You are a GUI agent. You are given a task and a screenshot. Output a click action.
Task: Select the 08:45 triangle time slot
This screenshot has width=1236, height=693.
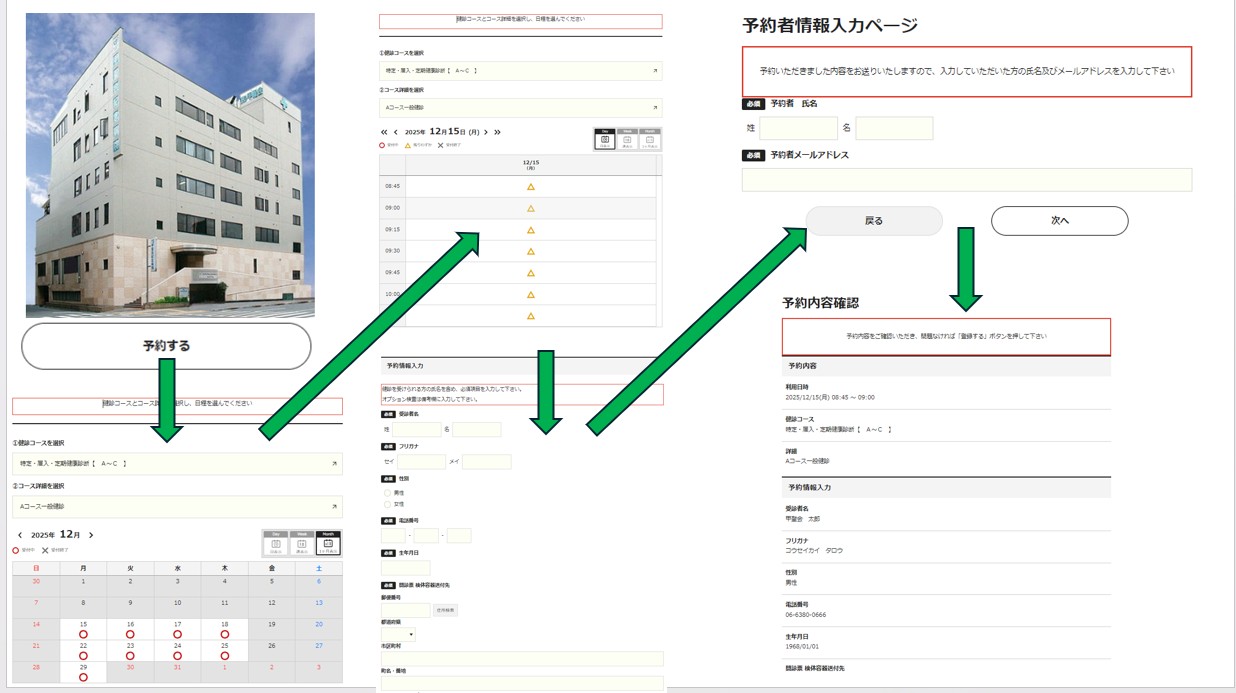(x=531, y=187)
